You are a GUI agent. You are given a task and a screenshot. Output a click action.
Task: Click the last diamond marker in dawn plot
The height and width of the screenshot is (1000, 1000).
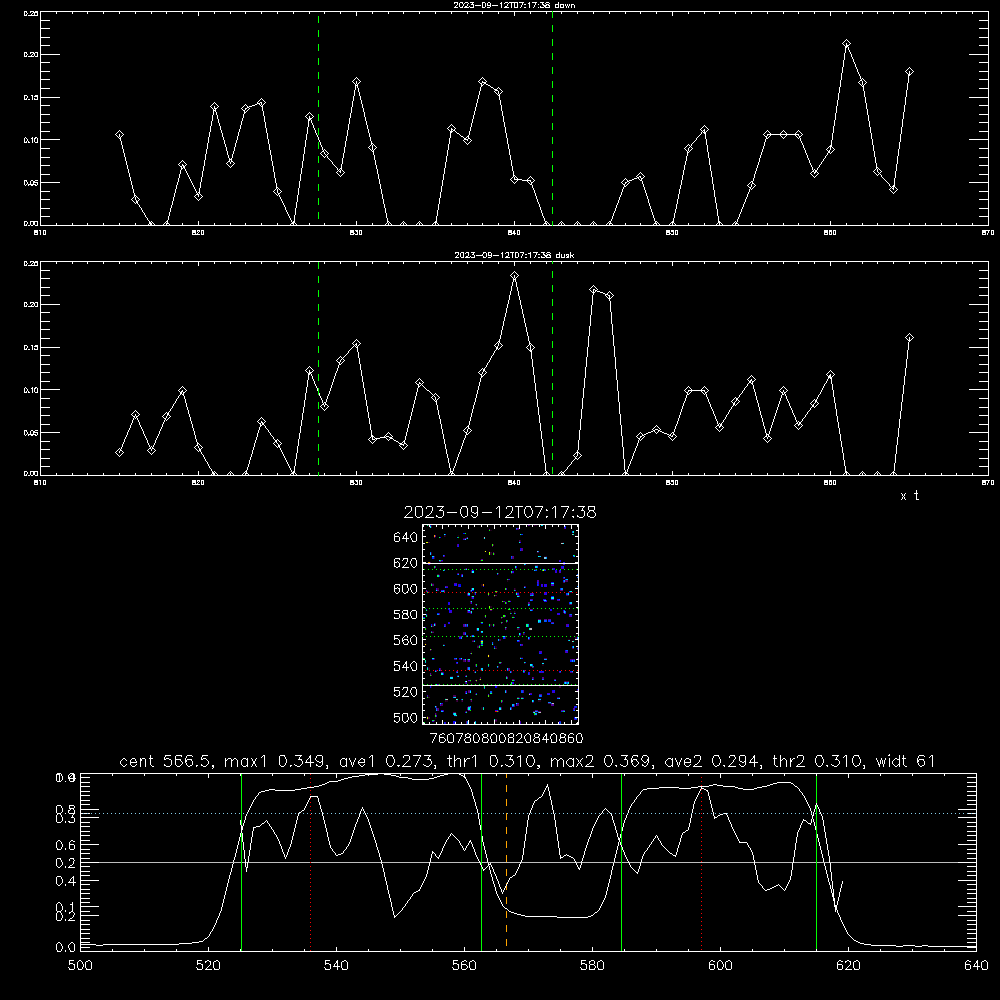(x=909, y=72)
